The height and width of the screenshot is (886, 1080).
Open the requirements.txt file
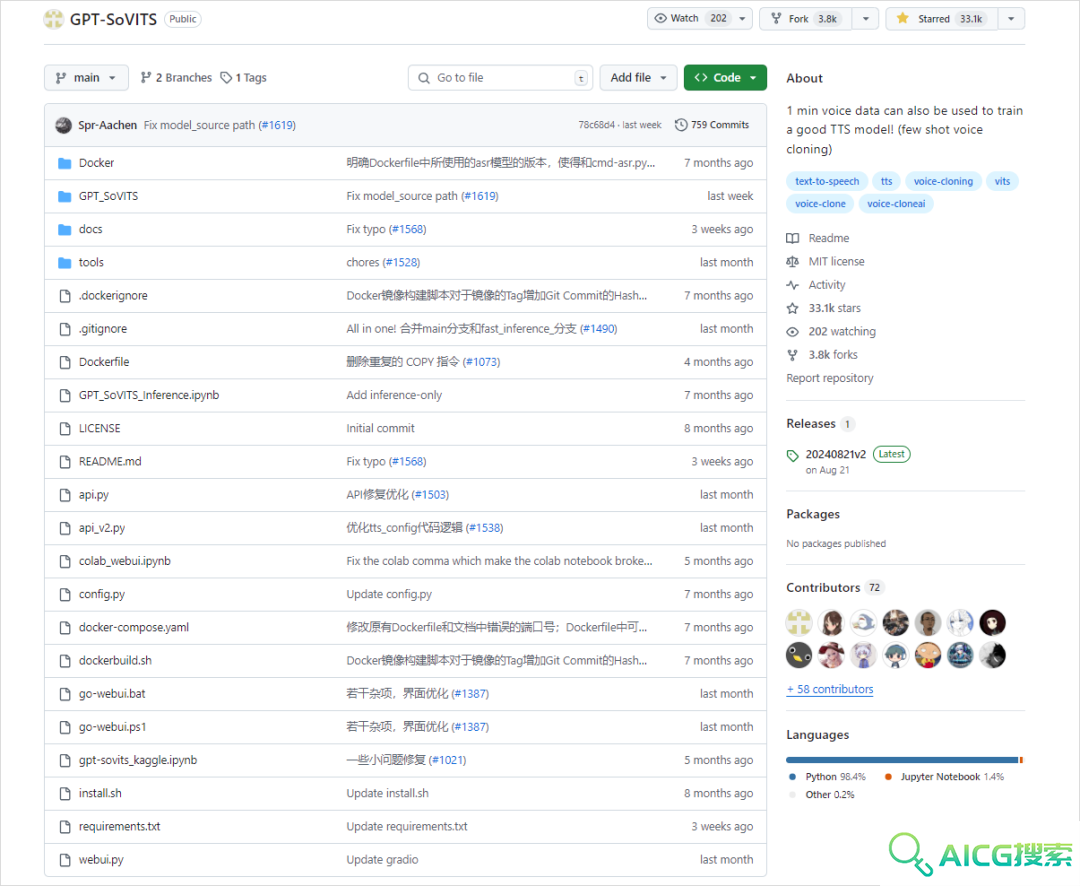[x=119, y=827]
